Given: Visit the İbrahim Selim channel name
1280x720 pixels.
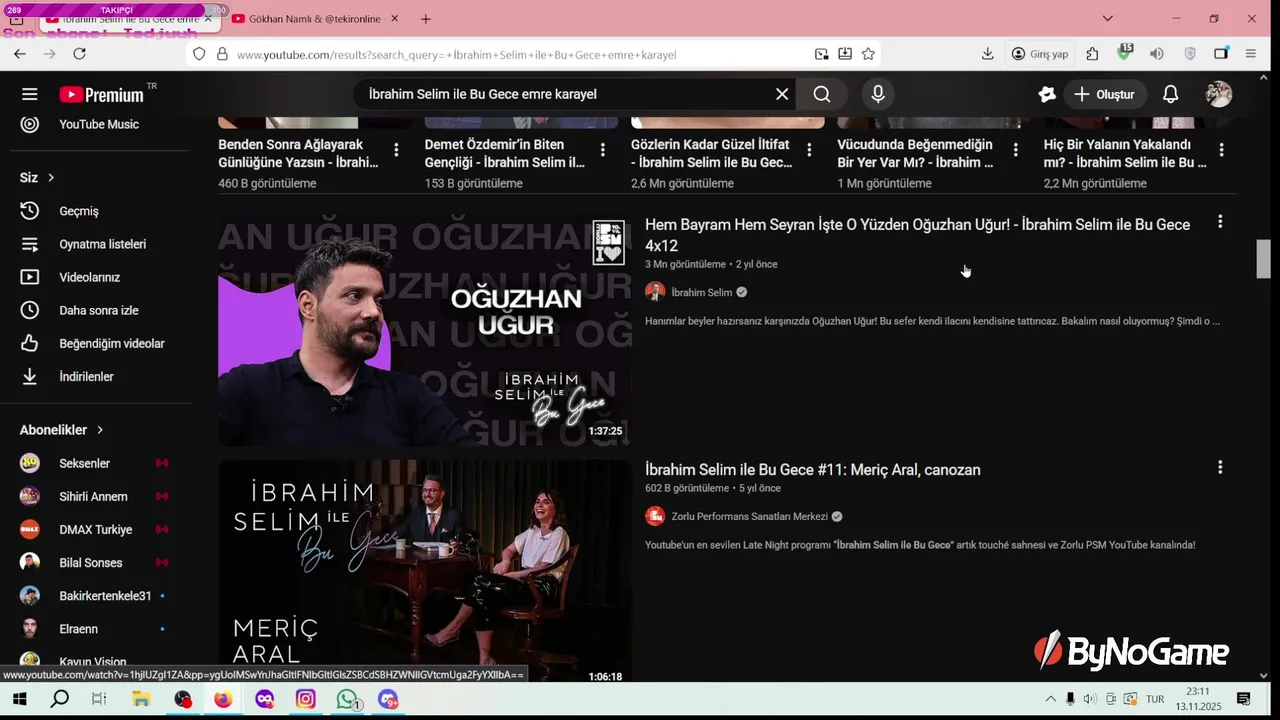Looking at the screenshot, I should (x=702, y=292).
